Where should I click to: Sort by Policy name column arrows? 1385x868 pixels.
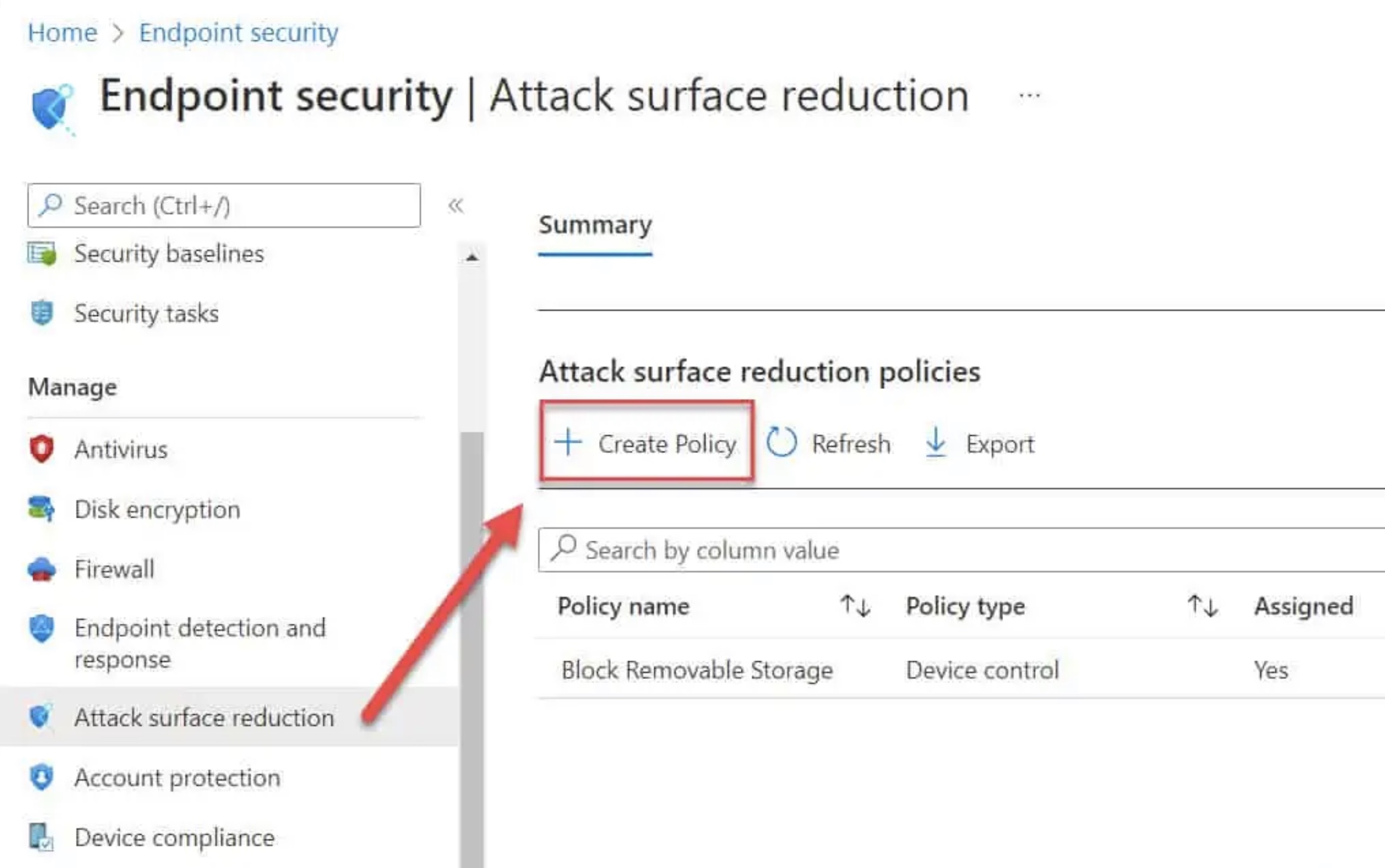point(855,606)
